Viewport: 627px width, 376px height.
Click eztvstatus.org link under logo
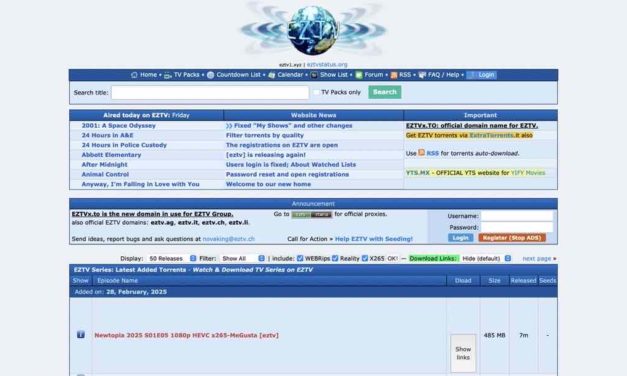[327, 64]
